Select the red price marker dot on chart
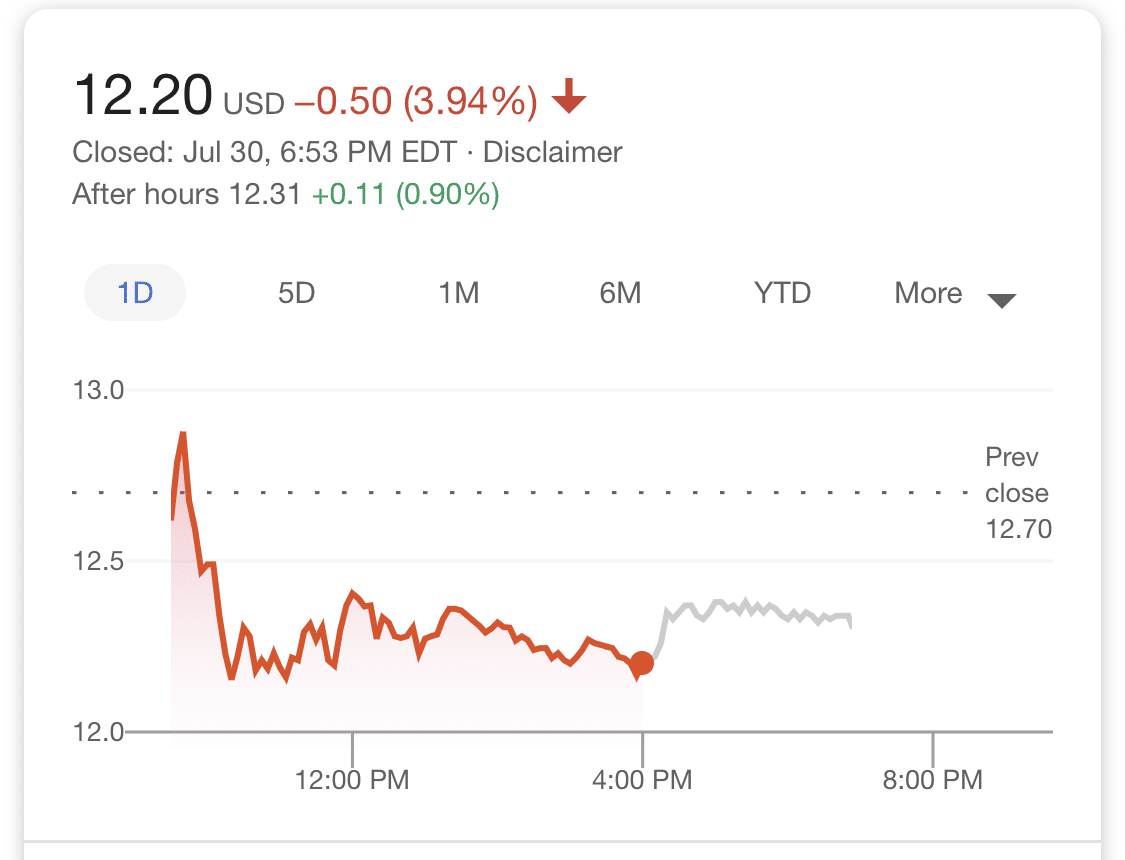 (640, 662)
